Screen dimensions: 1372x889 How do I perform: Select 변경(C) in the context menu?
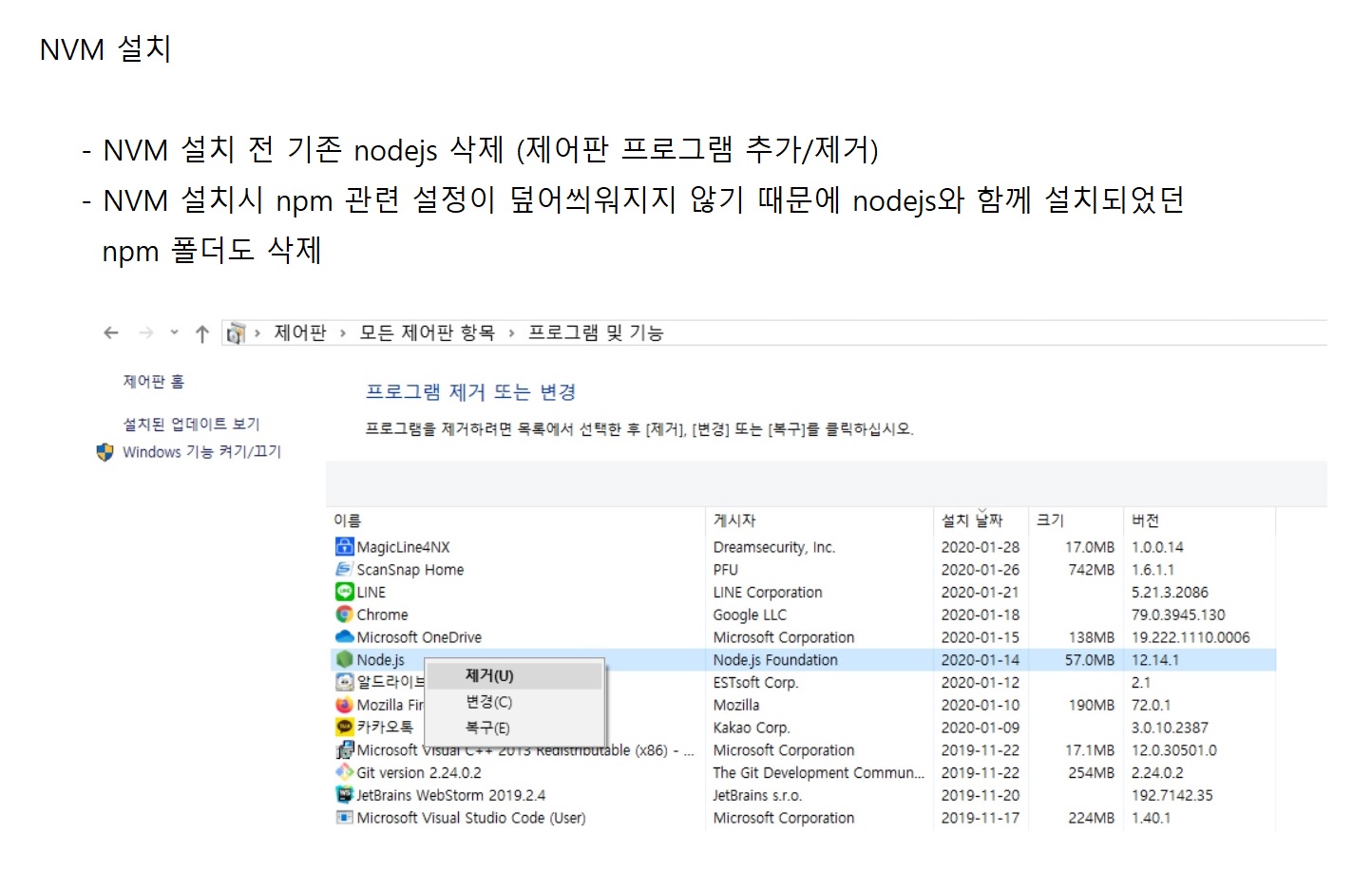489,702
